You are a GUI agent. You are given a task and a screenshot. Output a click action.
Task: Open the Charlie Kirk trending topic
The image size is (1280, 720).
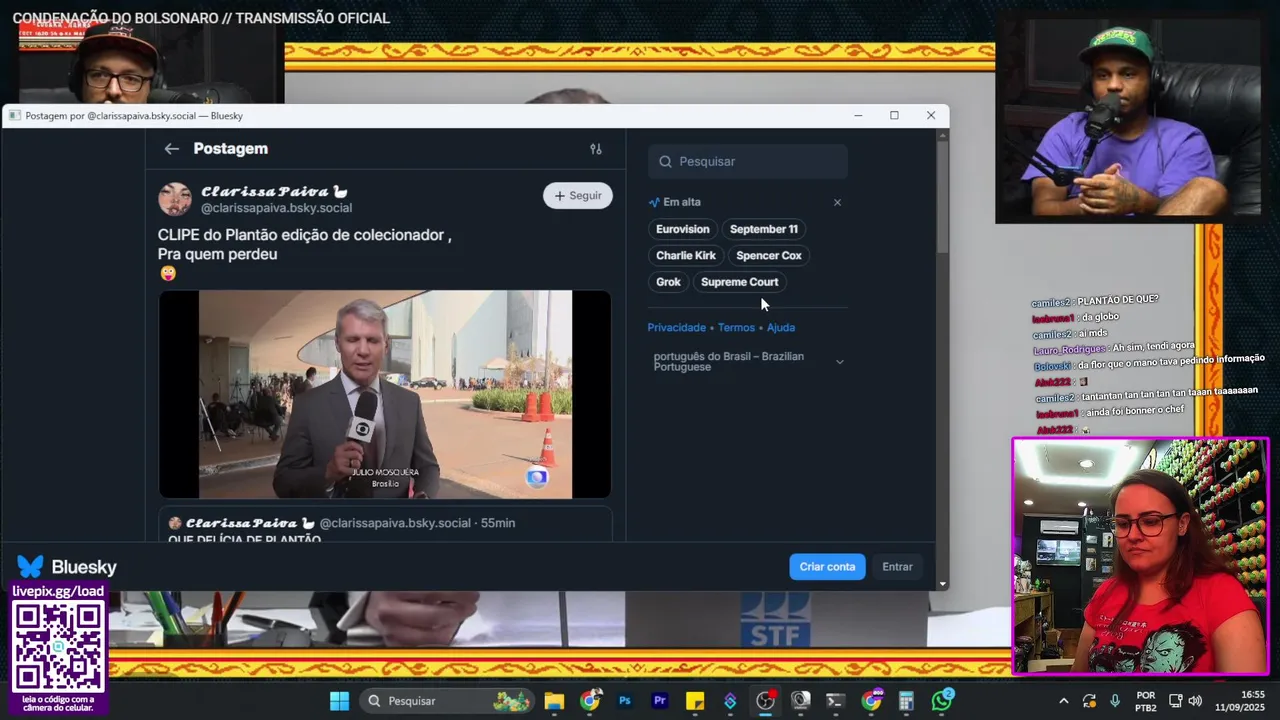[686, 255]
